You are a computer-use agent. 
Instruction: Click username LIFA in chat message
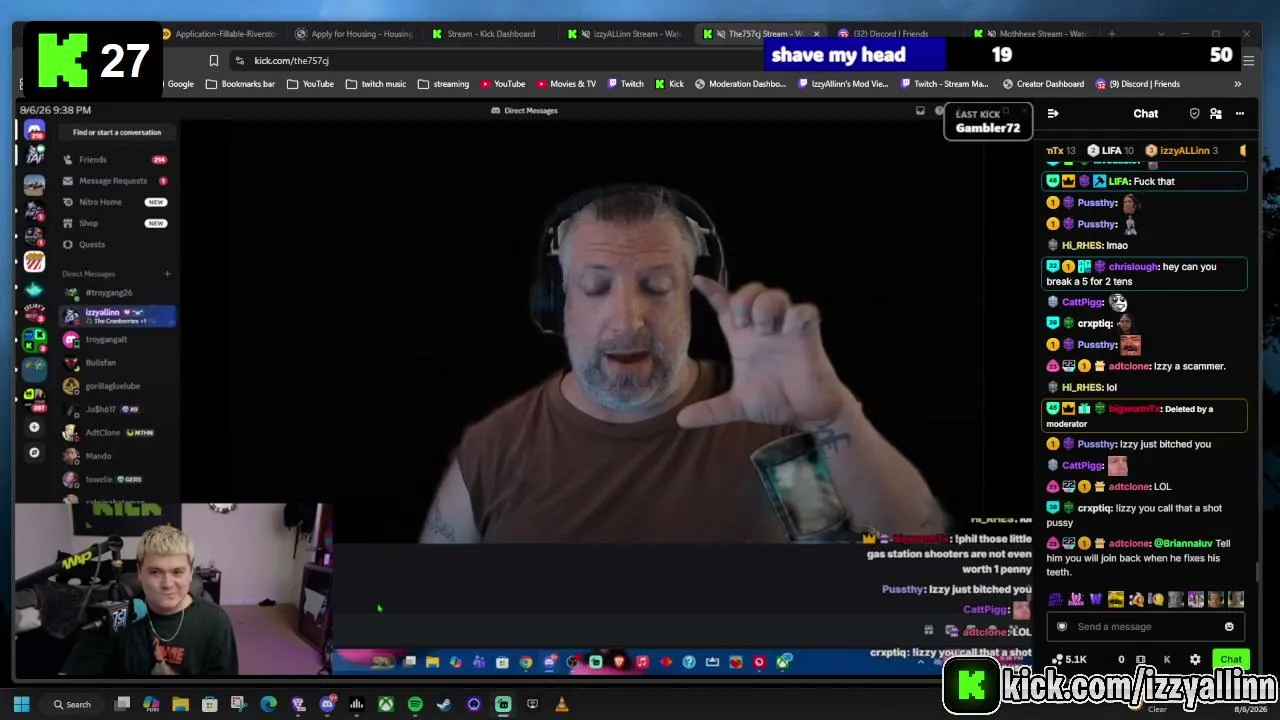point(1119,182)
